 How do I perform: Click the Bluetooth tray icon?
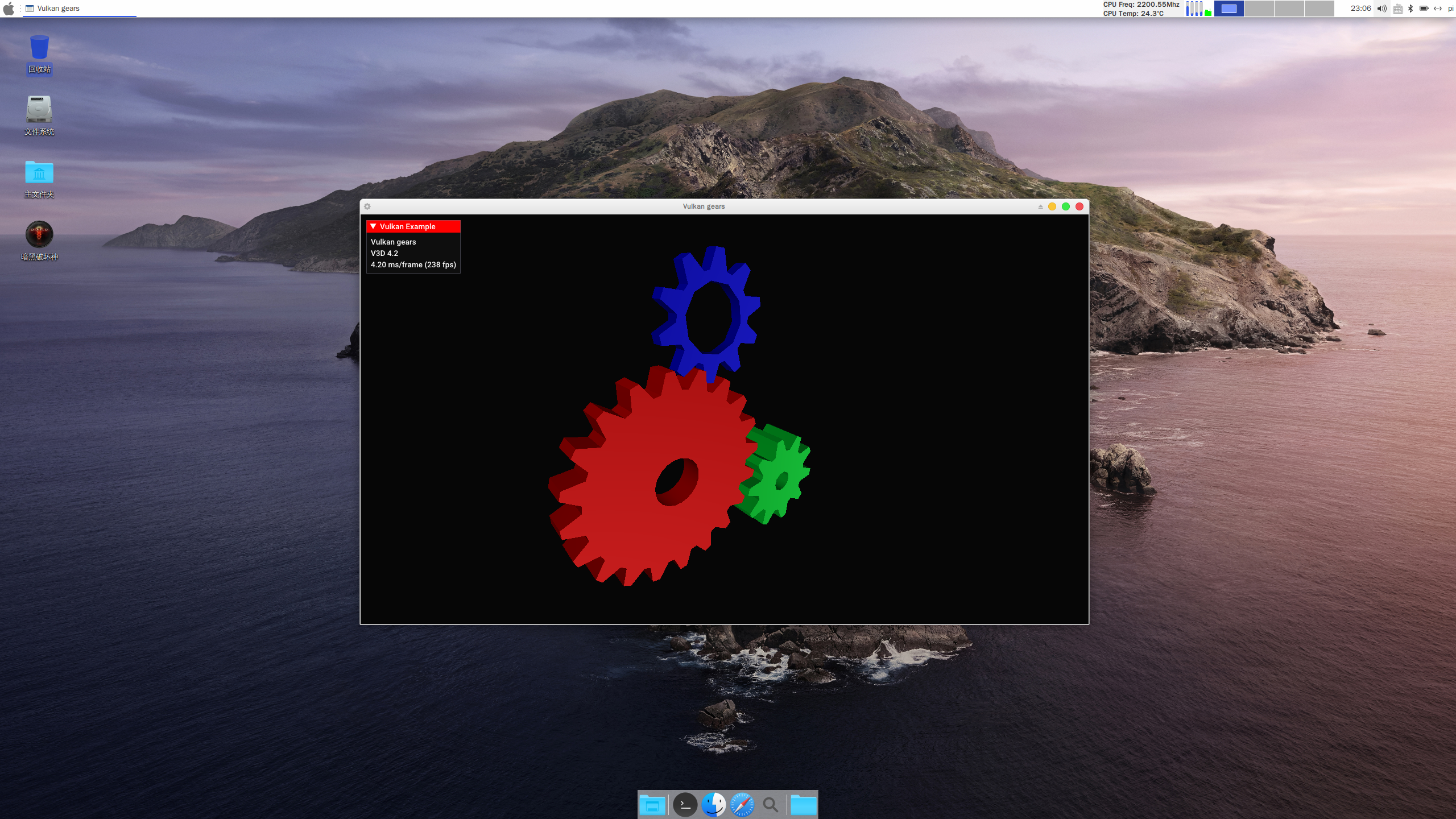tap(1410, 9)
